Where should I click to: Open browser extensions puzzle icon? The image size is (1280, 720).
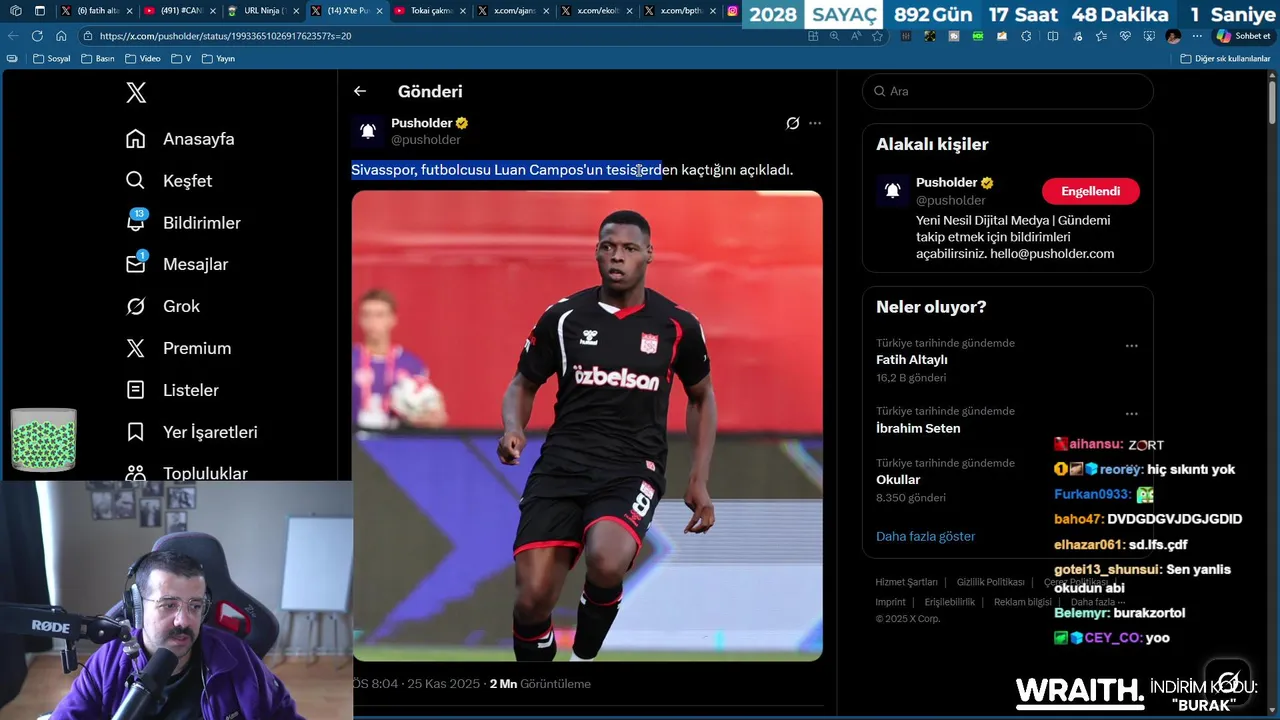click(1026, 36)
